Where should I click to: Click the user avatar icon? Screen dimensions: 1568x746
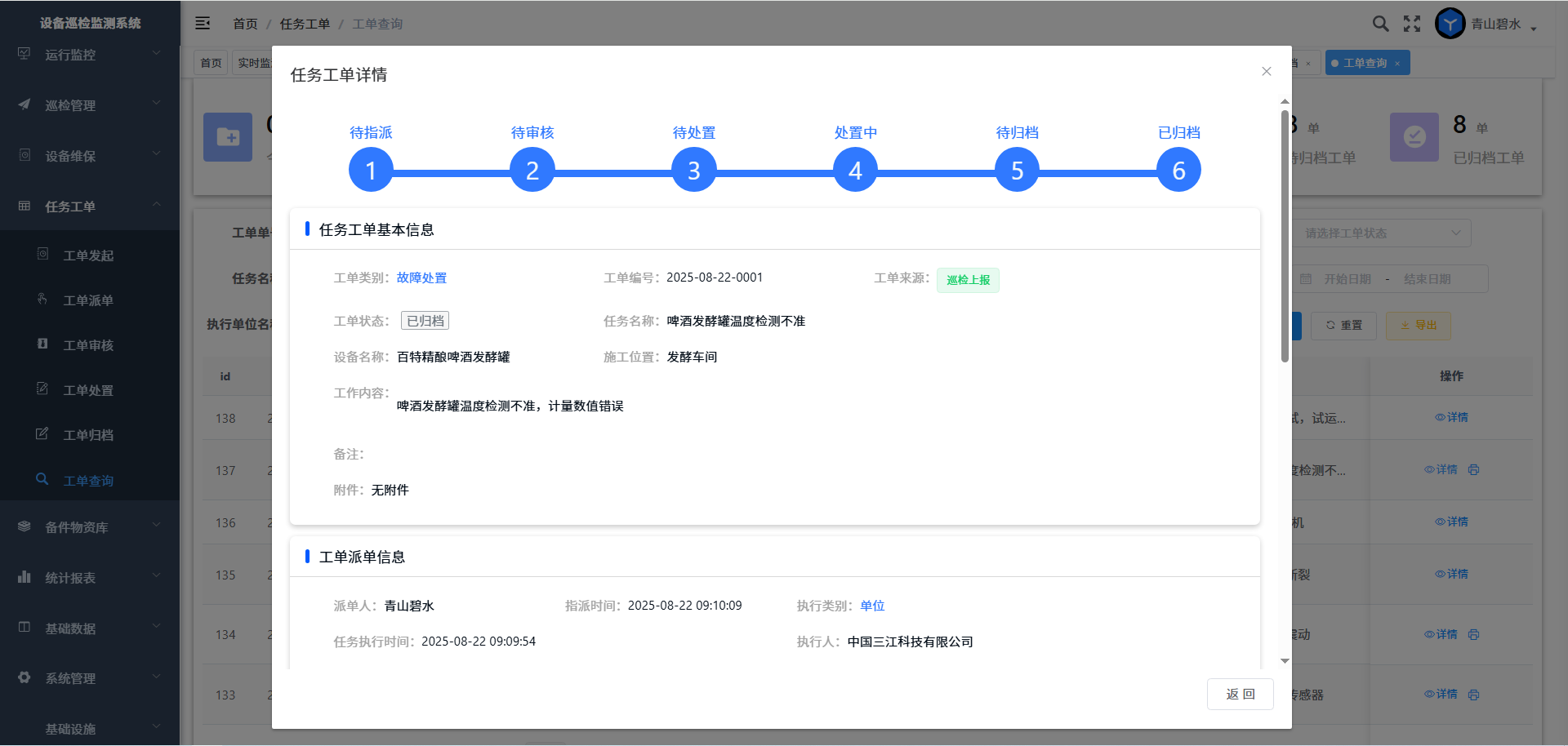[1450, 24]
